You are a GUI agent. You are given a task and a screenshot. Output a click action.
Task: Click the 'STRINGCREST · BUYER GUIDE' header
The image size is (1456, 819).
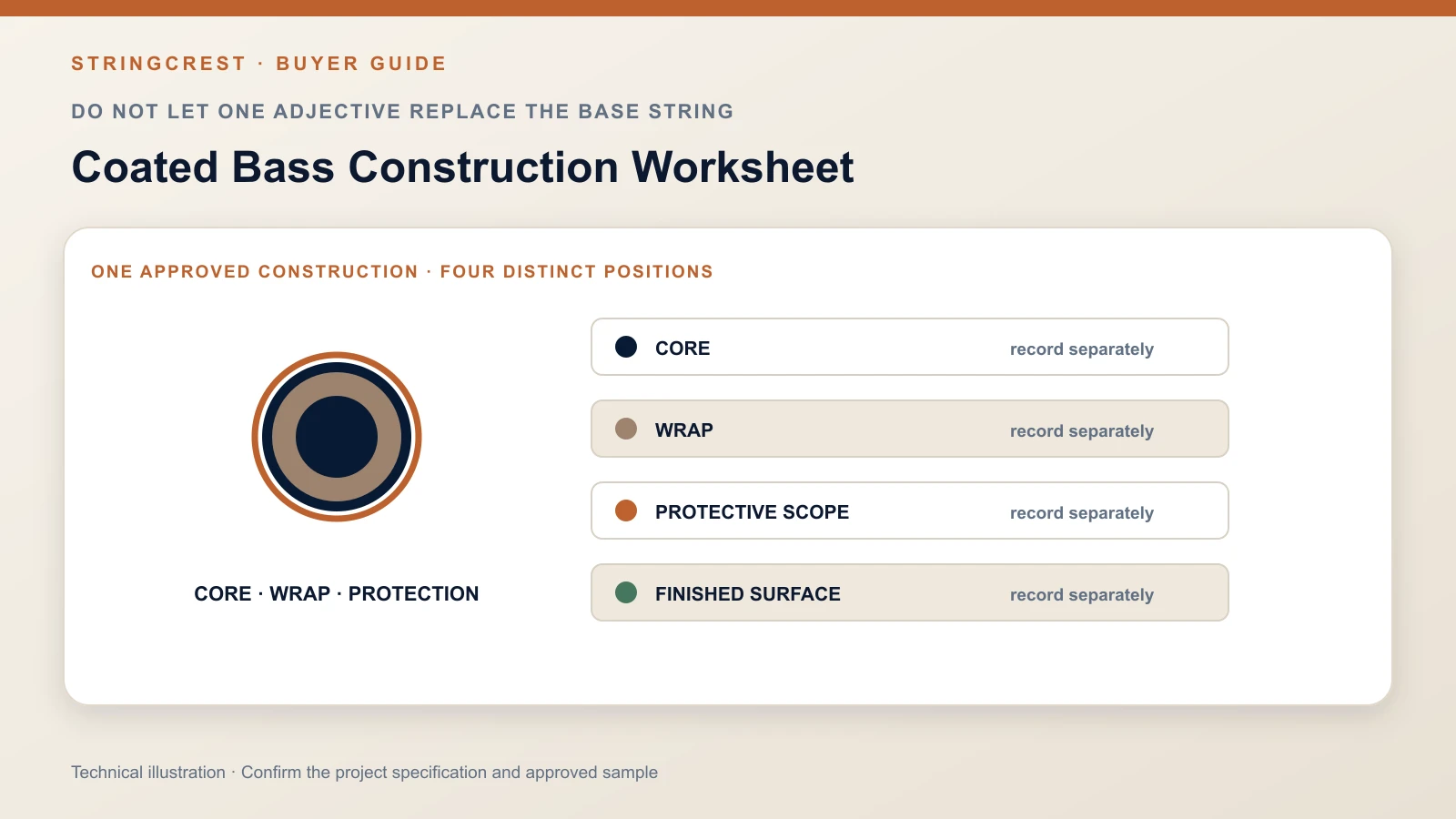(259, 64)
